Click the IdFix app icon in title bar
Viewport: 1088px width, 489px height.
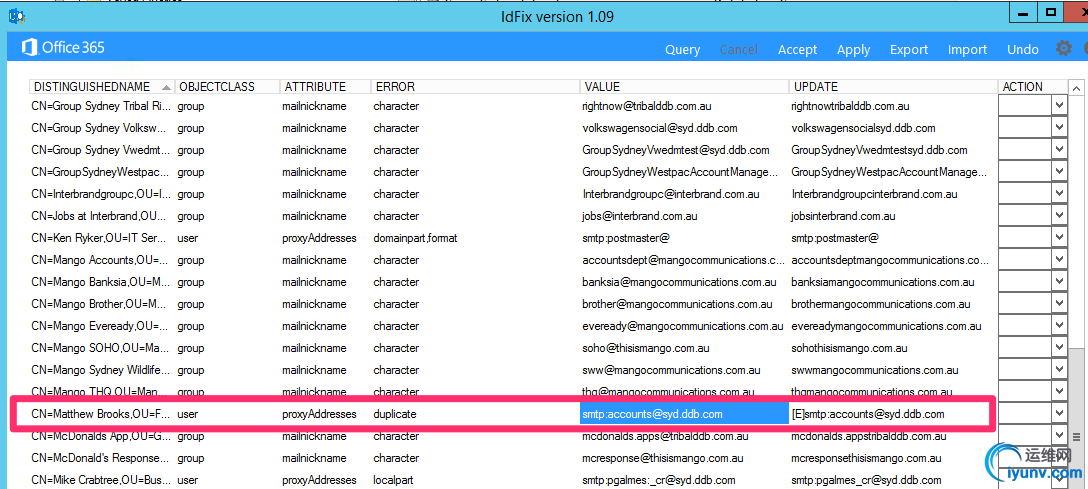click(x=17, y=16)
